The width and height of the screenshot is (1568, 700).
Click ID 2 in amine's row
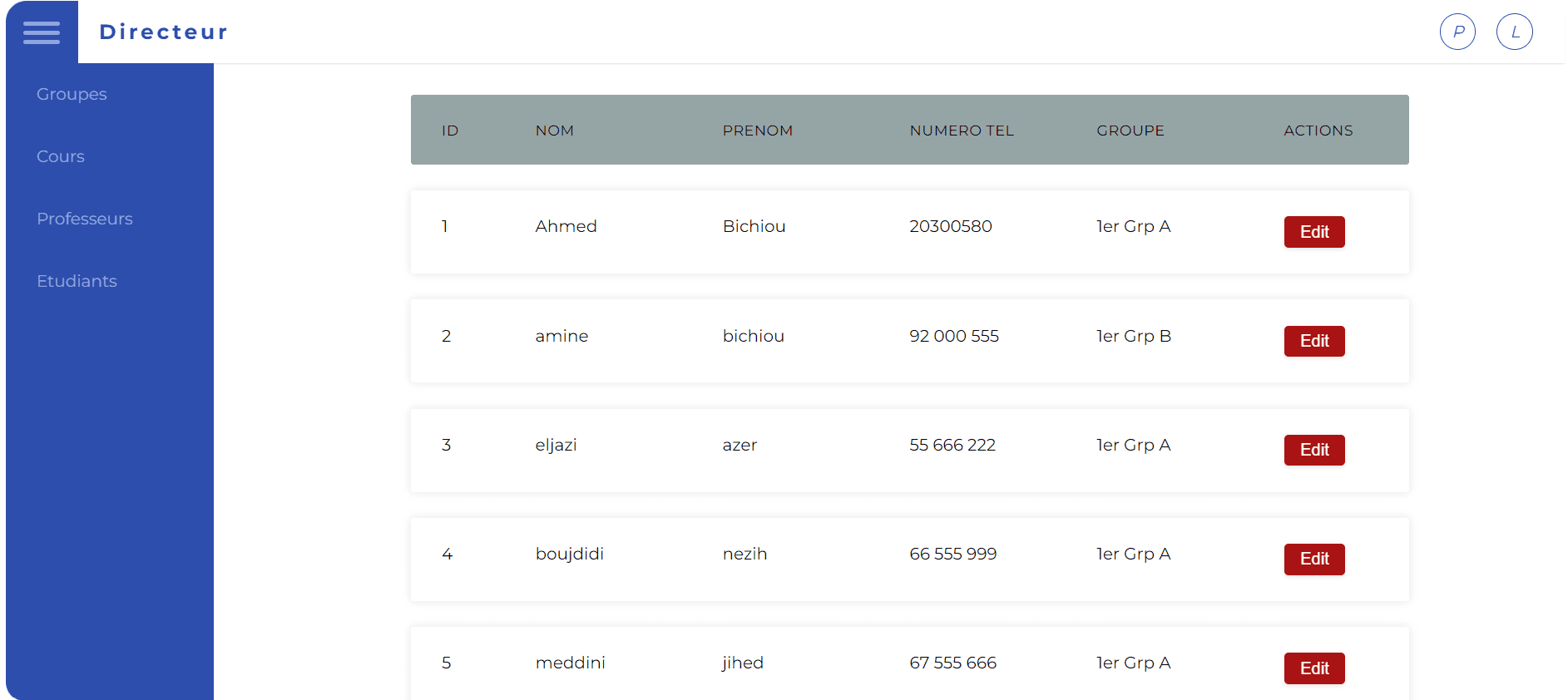447,336
